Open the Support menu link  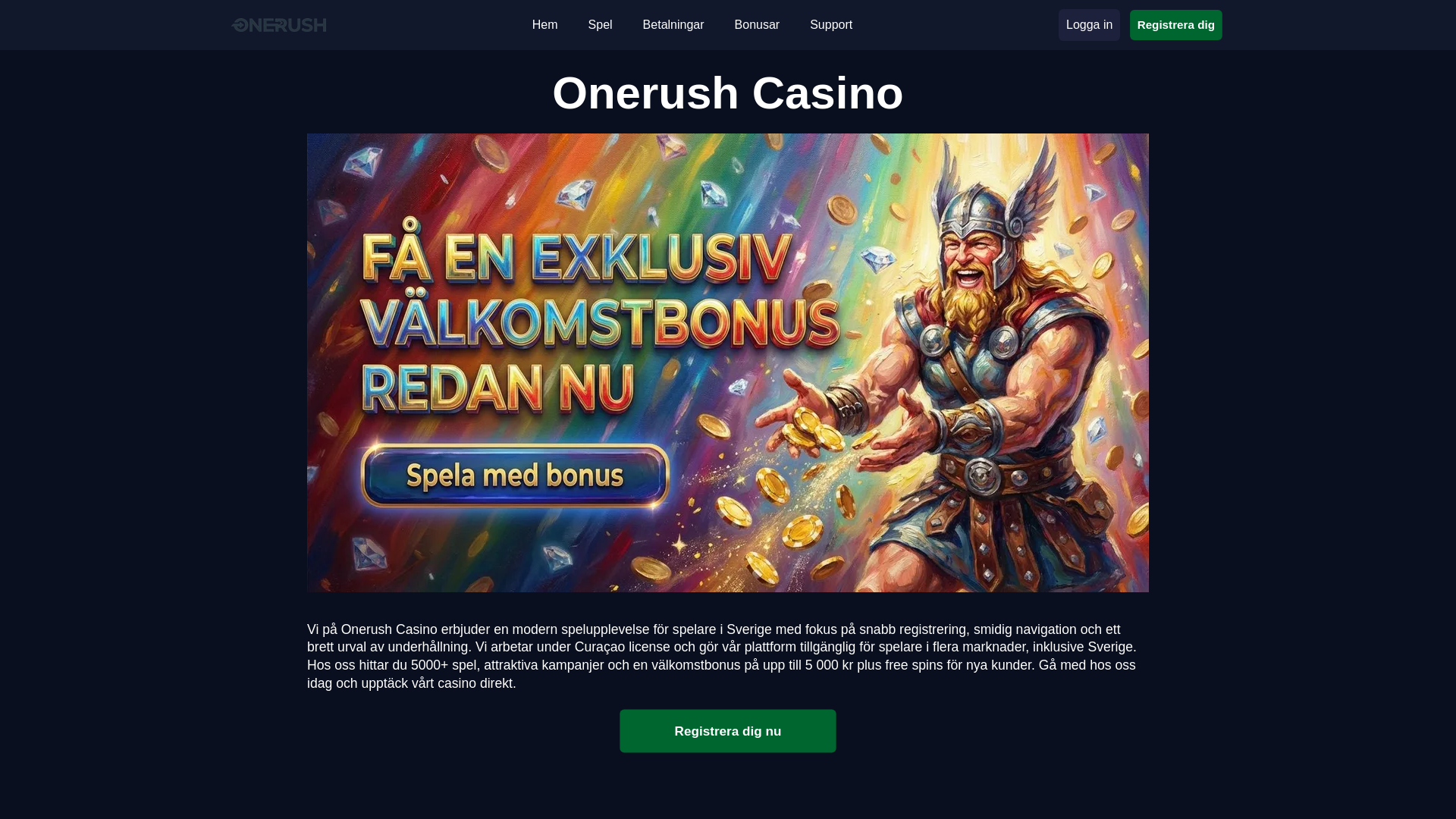(x=831, y=25)
